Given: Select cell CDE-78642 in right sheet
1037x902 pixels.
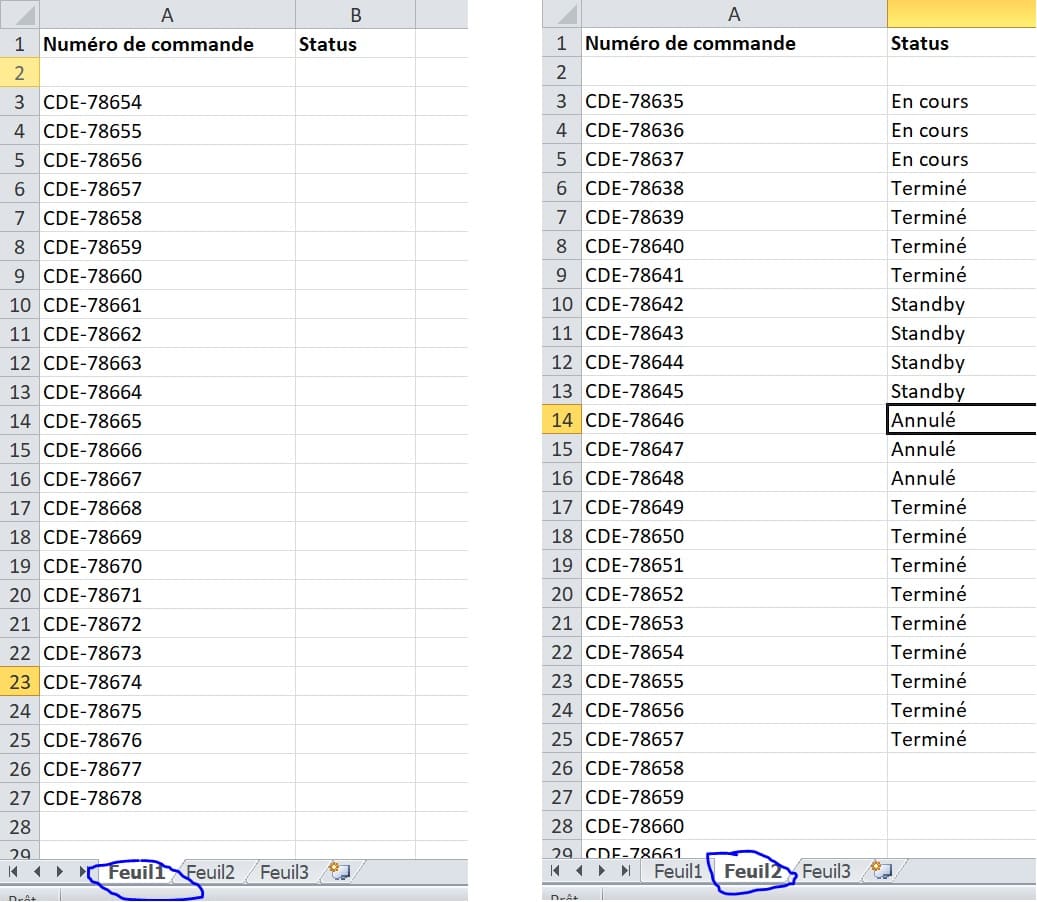Looking at the screenshot, I should (734, 304).
